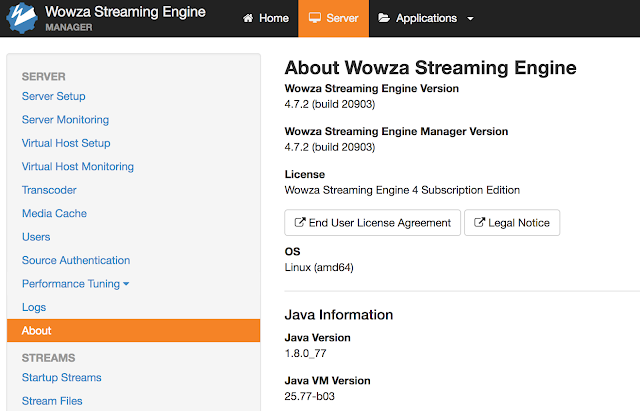Open Virtual Host Setup
Screen dimensions: 640x411
[66, 143]
